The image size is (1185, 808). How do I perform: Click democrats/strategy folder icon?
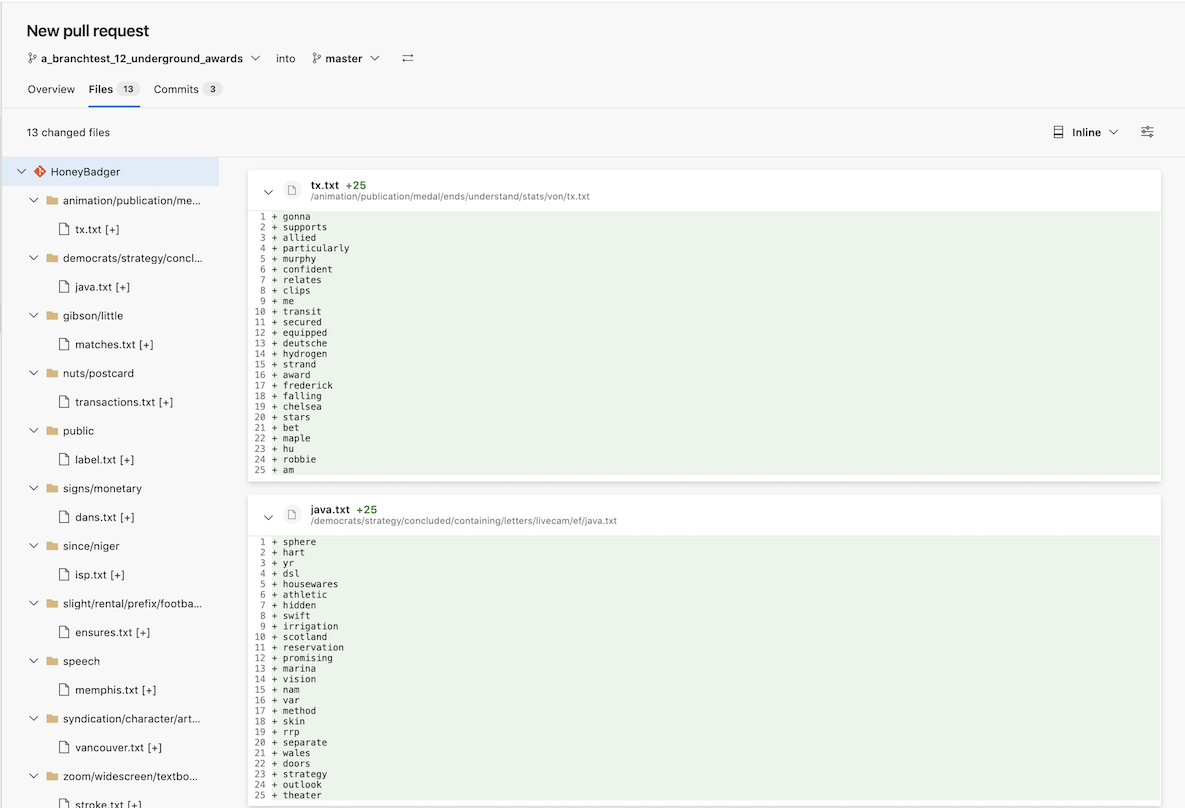click(x=52, y=258)
